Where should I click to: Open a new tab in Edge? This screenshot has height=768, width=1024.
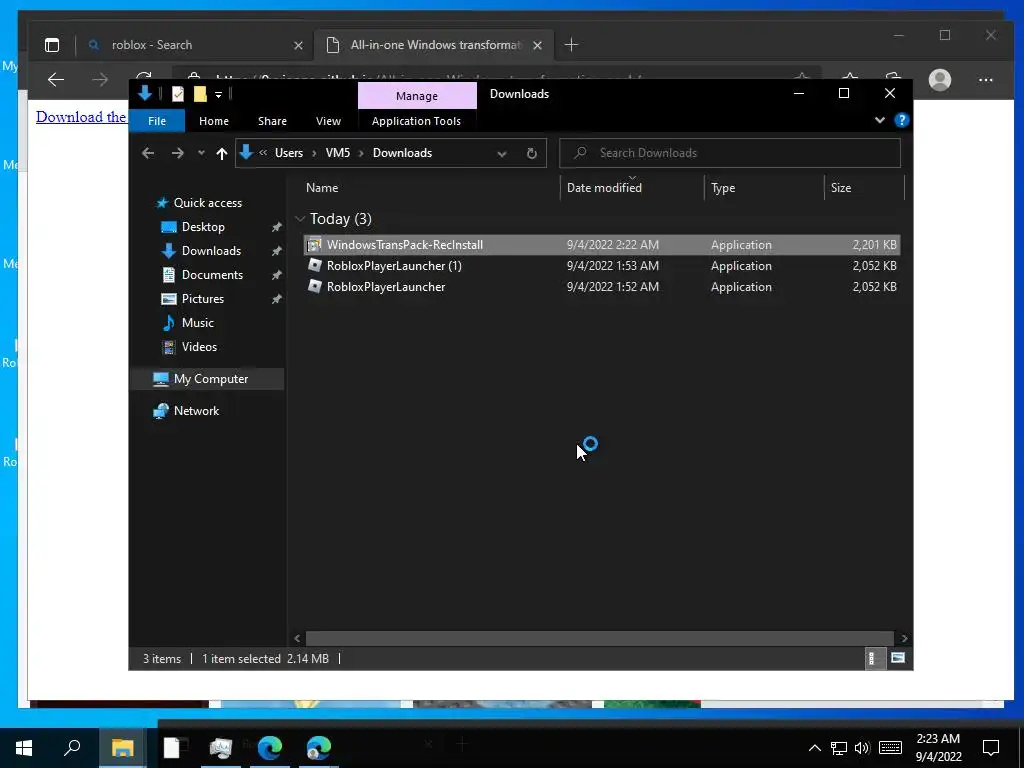tap(571, 44)
